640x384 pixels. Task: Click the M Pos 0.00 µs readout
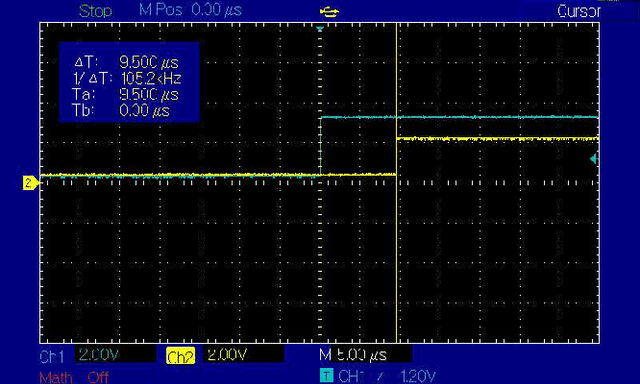coord(190,10)
